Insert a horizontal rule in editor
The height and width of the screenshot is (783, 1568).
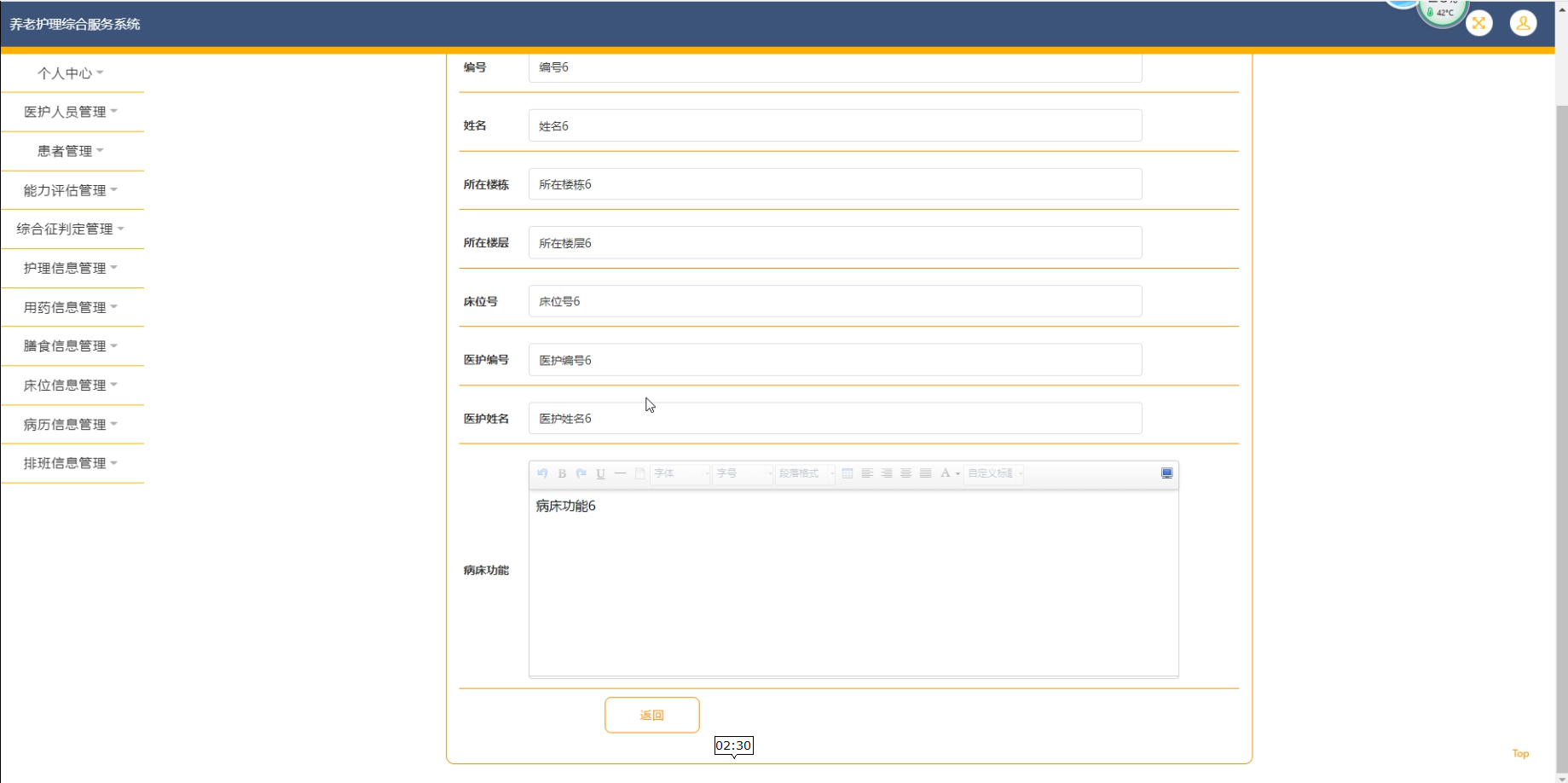[620, 473]
